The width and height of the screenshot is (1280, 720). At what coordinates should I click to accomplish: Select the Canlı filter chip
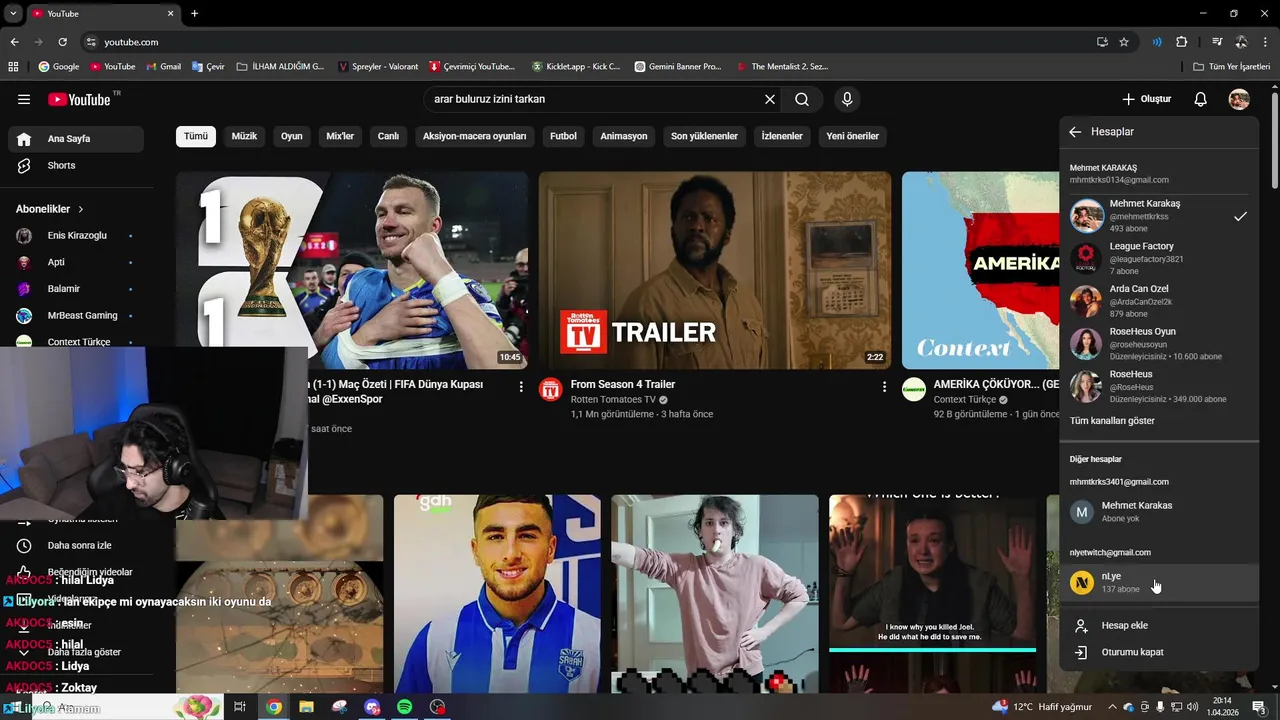tap(388, 136)
